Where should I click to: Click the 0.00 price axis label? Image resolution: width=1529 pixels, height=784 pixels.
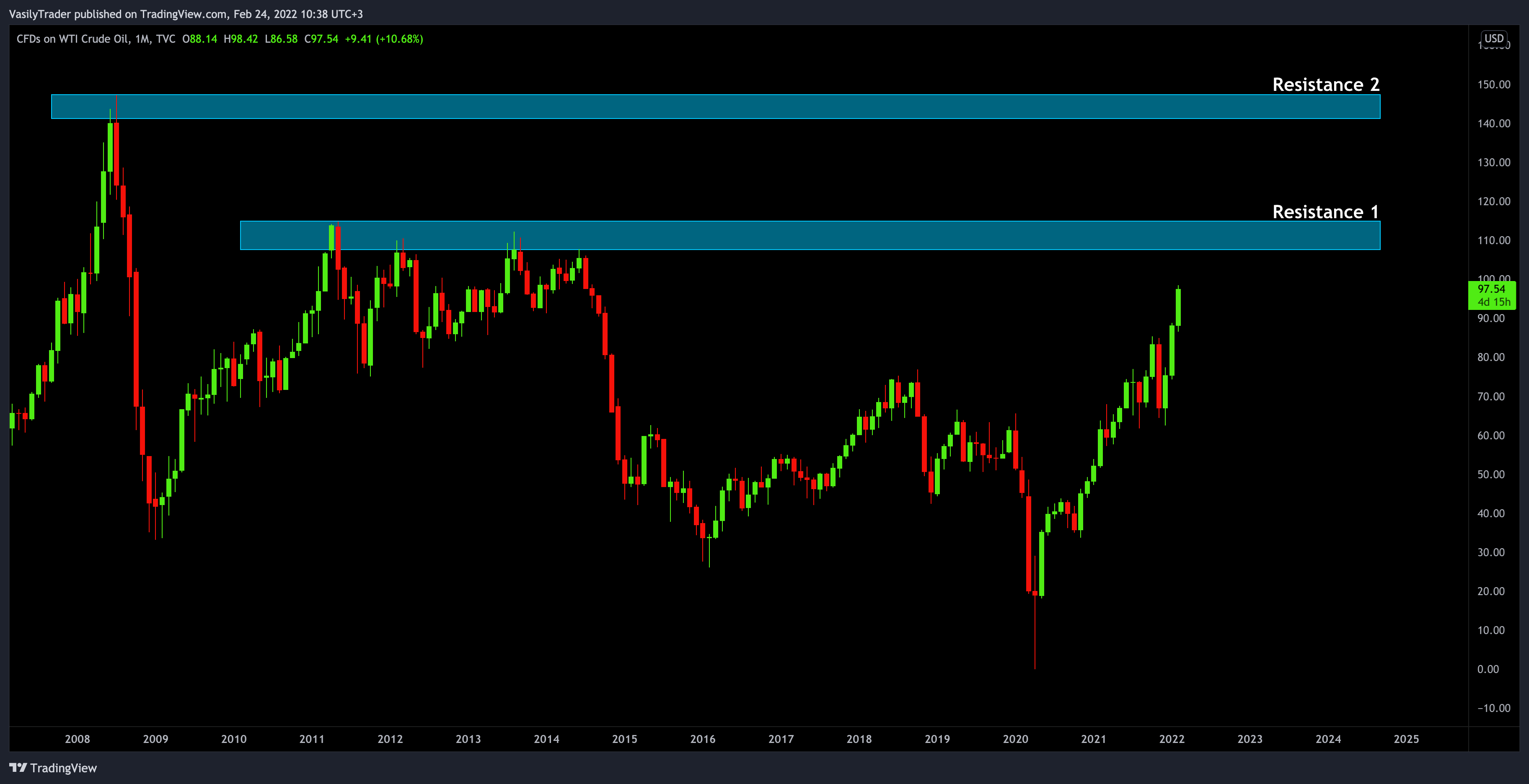[1488, 669]
